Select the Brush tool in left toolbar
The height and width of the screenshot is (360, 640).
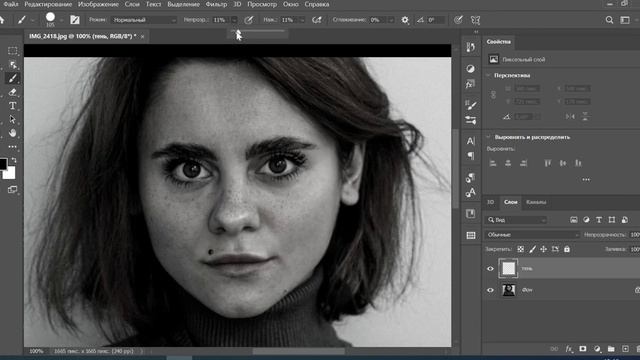13,78
